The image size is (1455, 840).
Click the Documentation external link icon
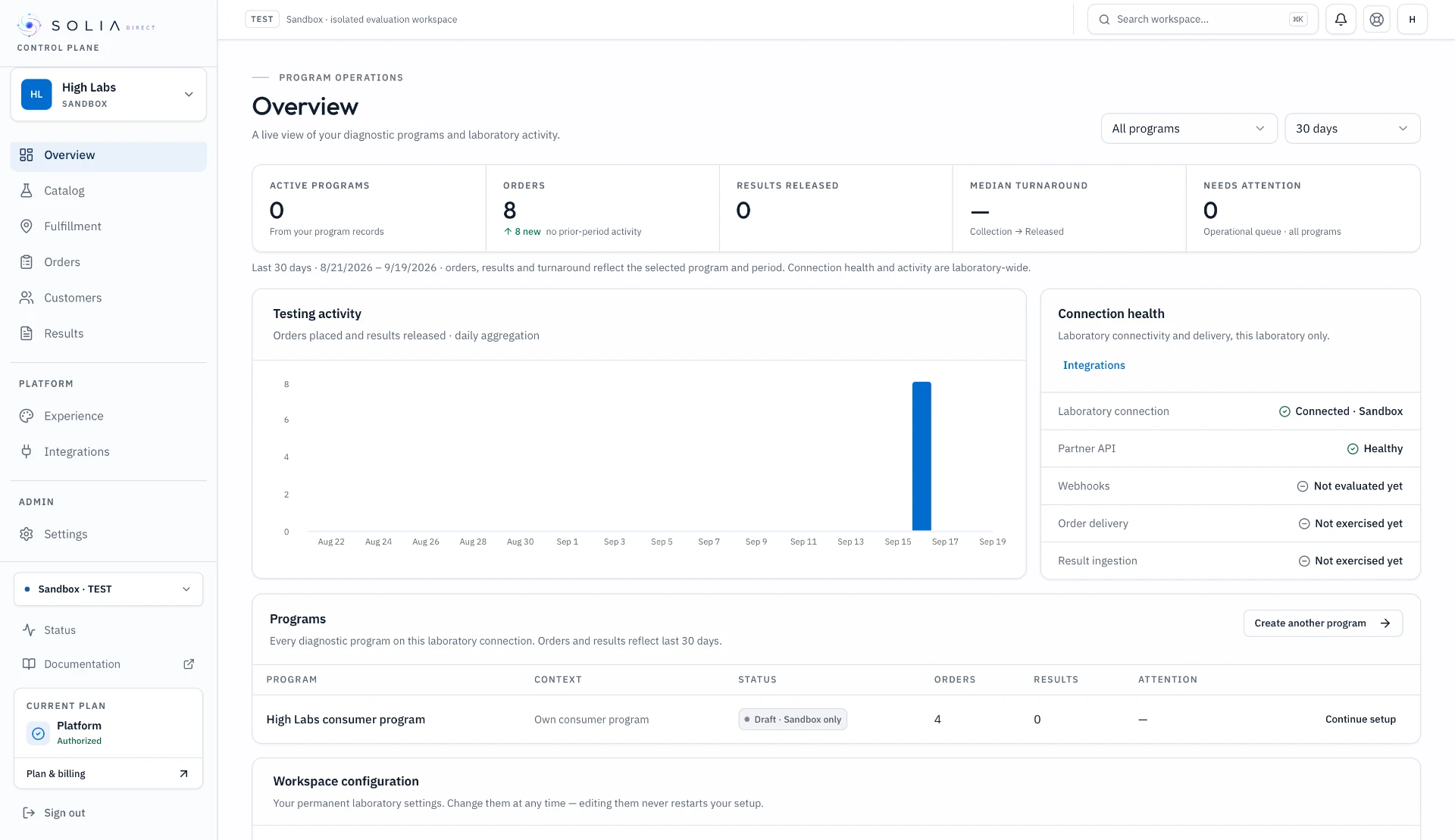189,664
